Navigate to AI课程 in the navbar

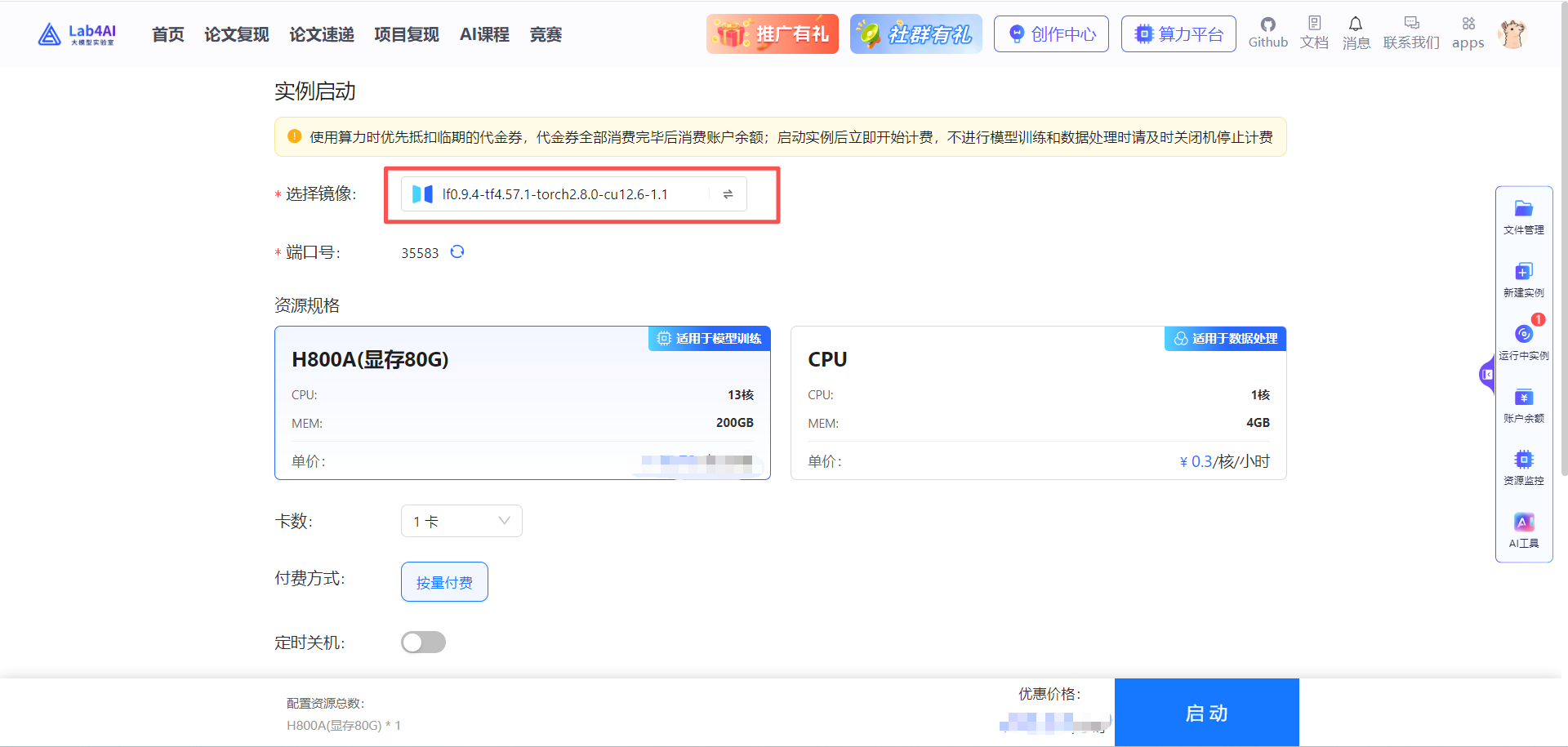pyautogui.click(x=483, y=34)
